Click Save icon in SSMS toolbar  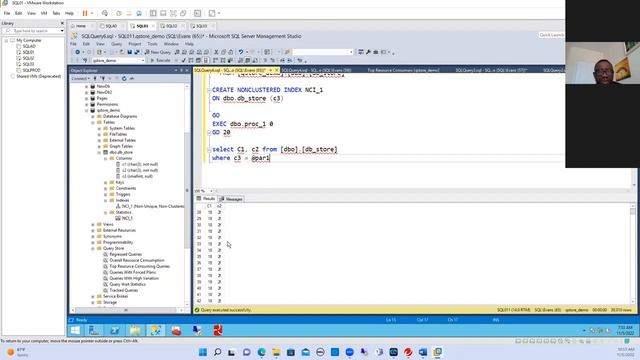pos(129,52)
